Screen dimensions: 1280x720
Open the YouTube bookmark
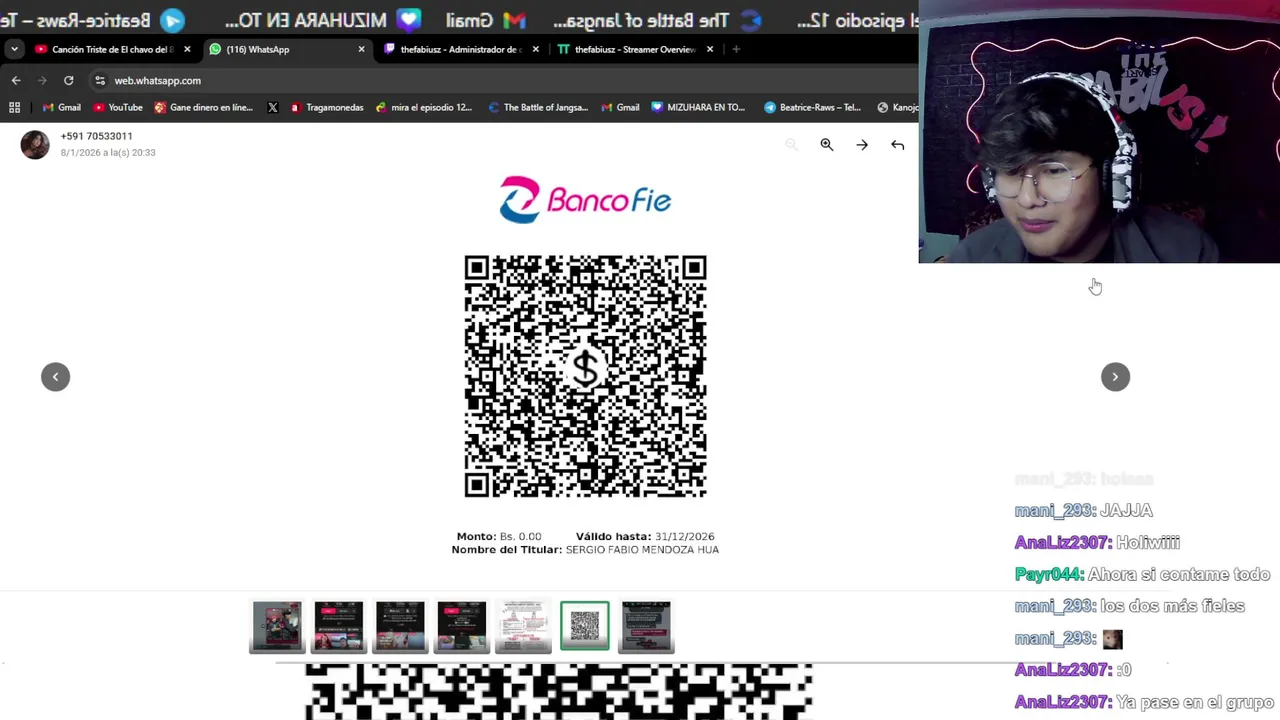coord(117,107)
